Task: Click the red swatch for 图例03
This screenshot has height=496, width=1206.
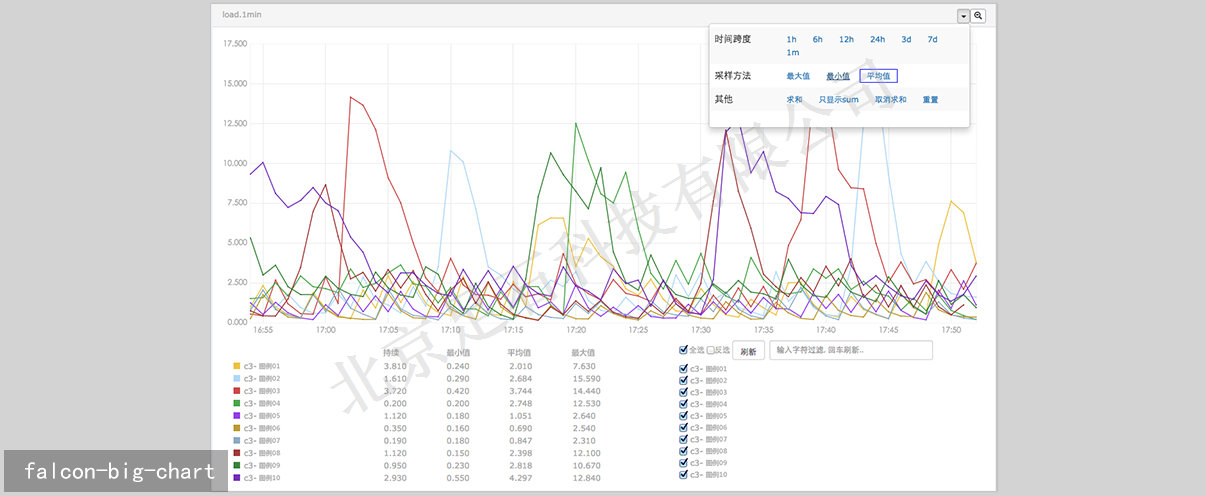Action: pos(237,391)
